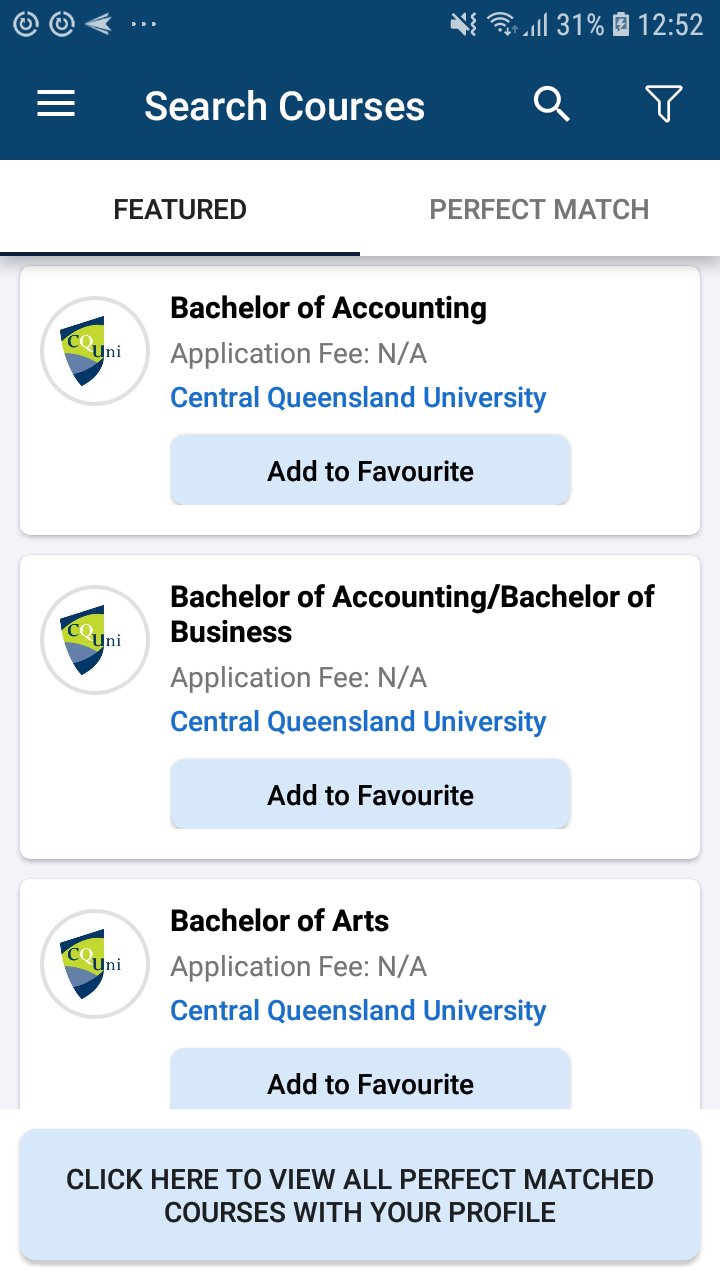The height and width of the screenshot is (1280, 720).
Task: Add Bachelor of Accounting to favourites
Action: tap(370, 471)
